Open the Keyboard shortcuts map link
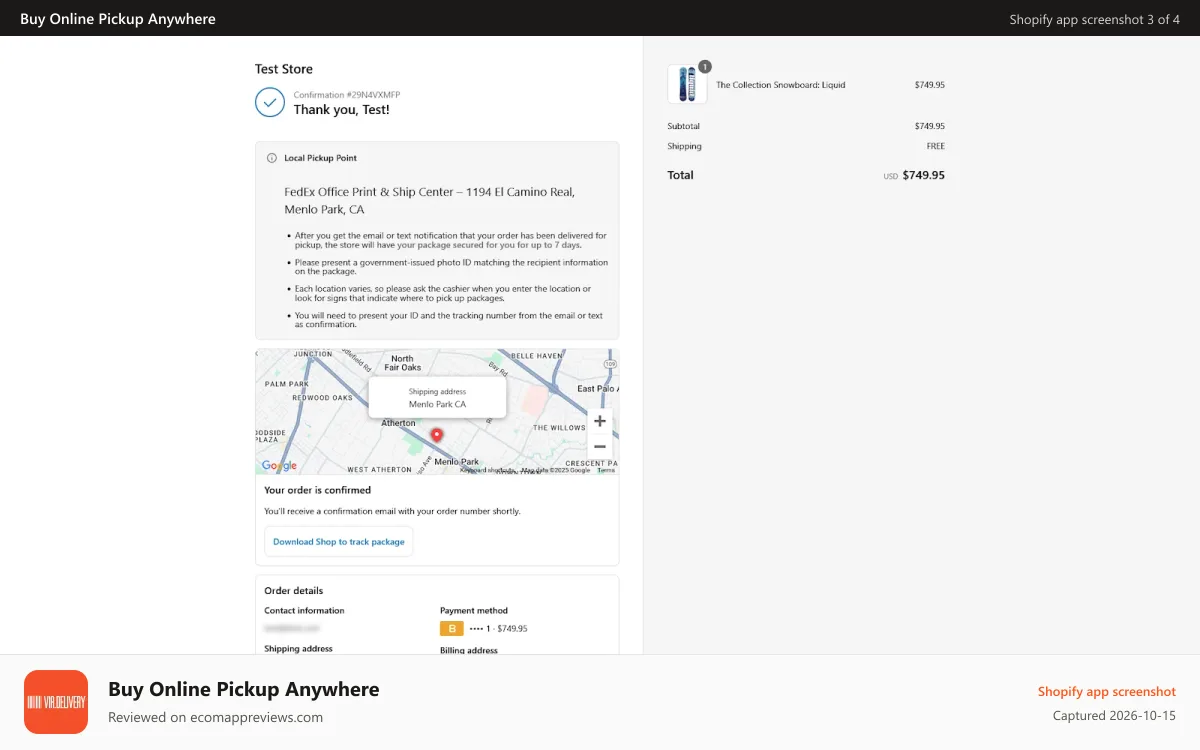Viewport: 1200px width, 750px height. 487,470
